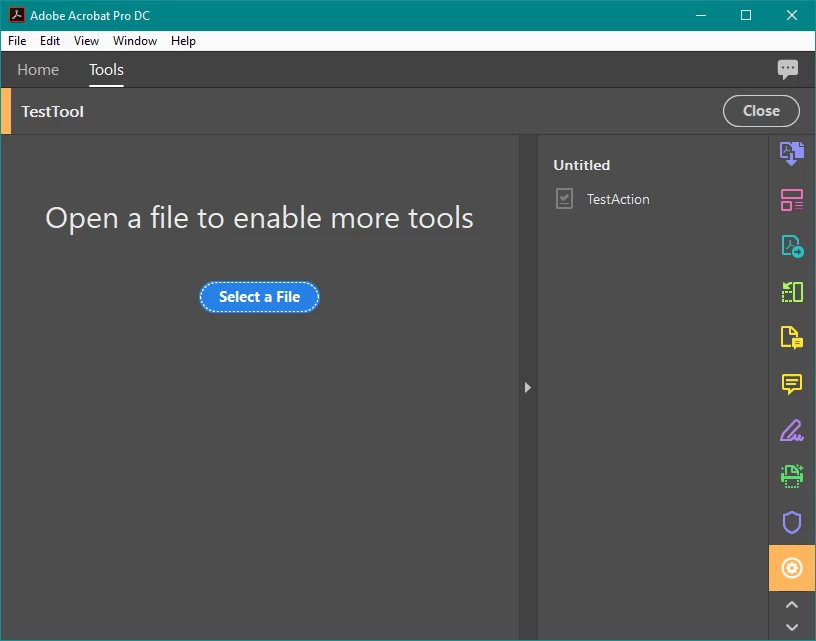Viewport: 816px width, 641px height.
Task: Open the Edit menu
Action: click(x=50, y=41)
